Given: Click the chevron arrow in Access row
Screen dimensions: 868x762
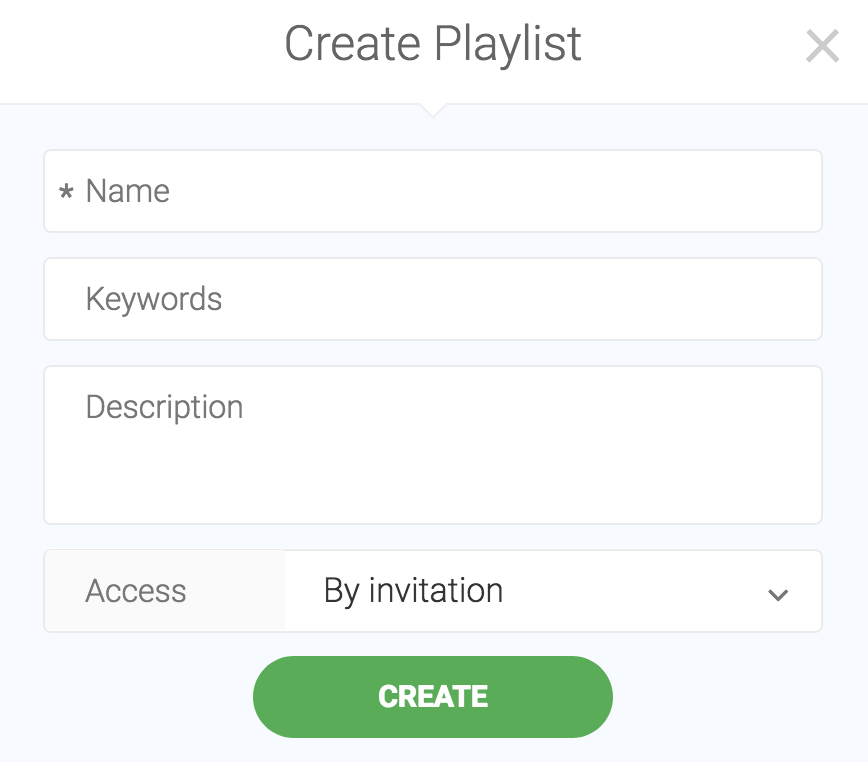Looking at the screenshot, I should point(778,595).
